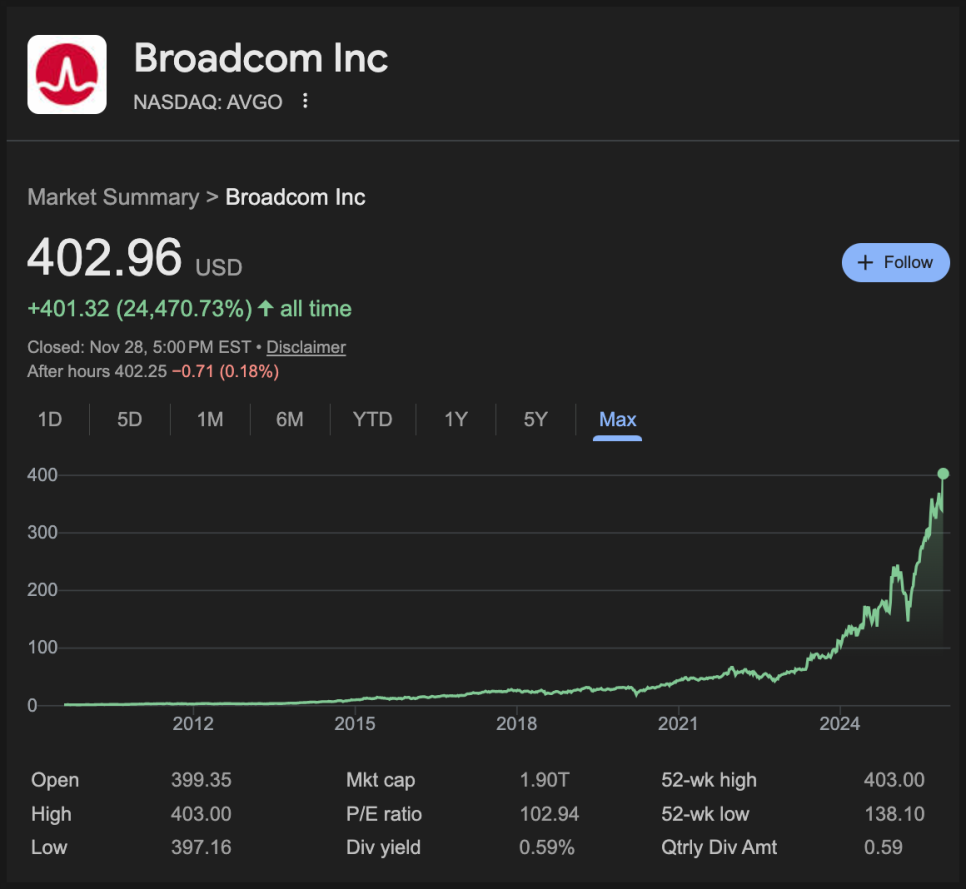Select the Max time range tab
This screenshot has width=966, height=889.
tap(617, 419)
